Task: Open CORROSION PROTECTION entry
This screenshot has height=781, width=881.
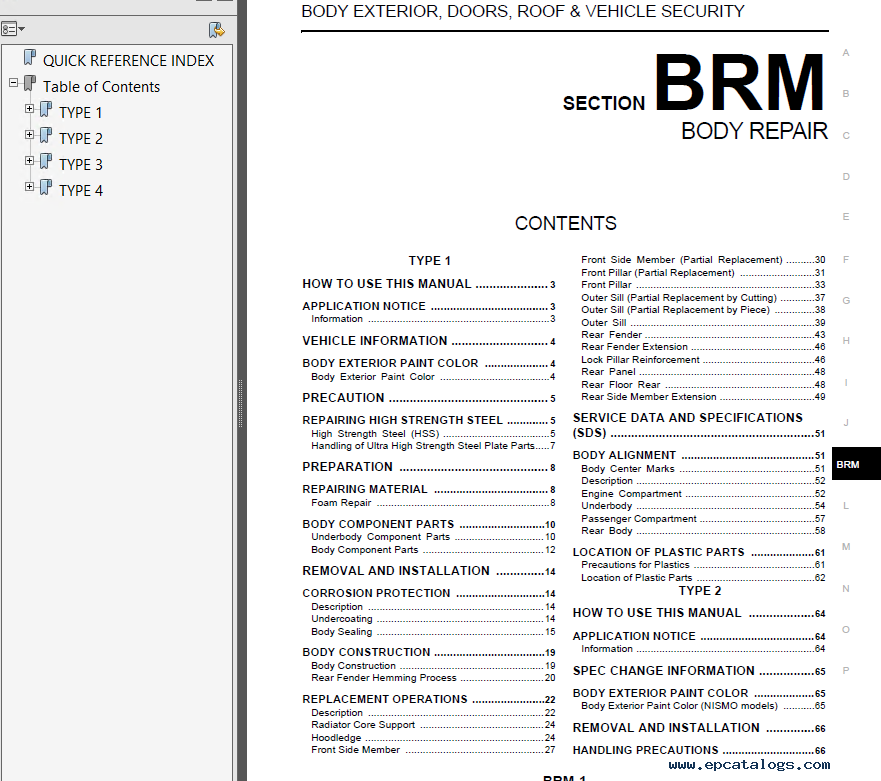Action: click(x=429, y=593)
